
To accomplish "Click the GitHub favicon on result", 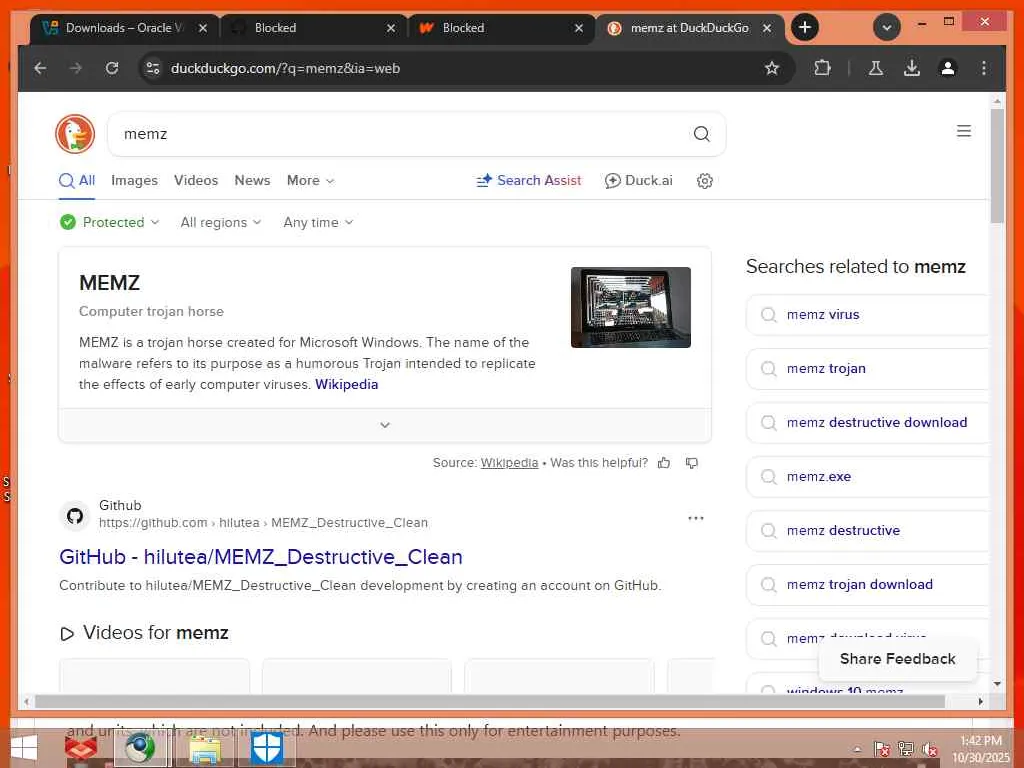I will click(75, 516).
